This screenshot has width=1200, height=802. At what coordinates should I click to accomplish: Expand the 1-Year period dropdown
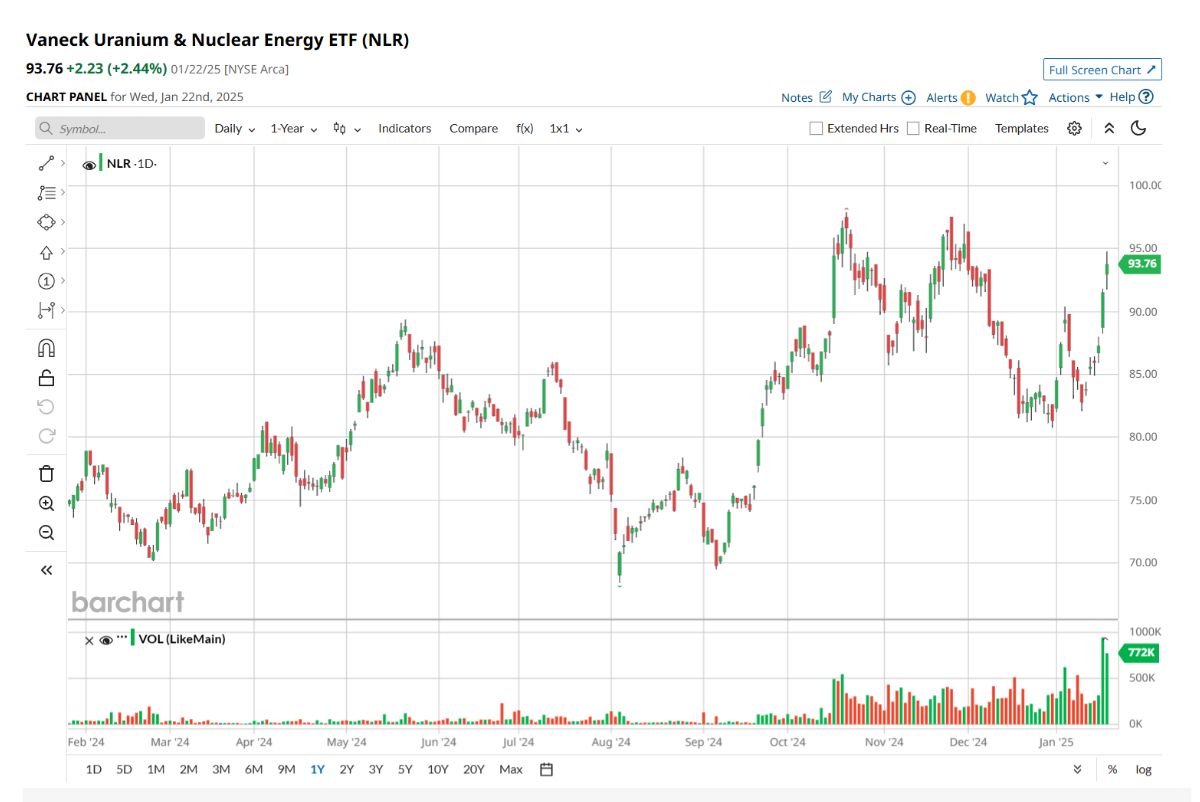point(294,128)
